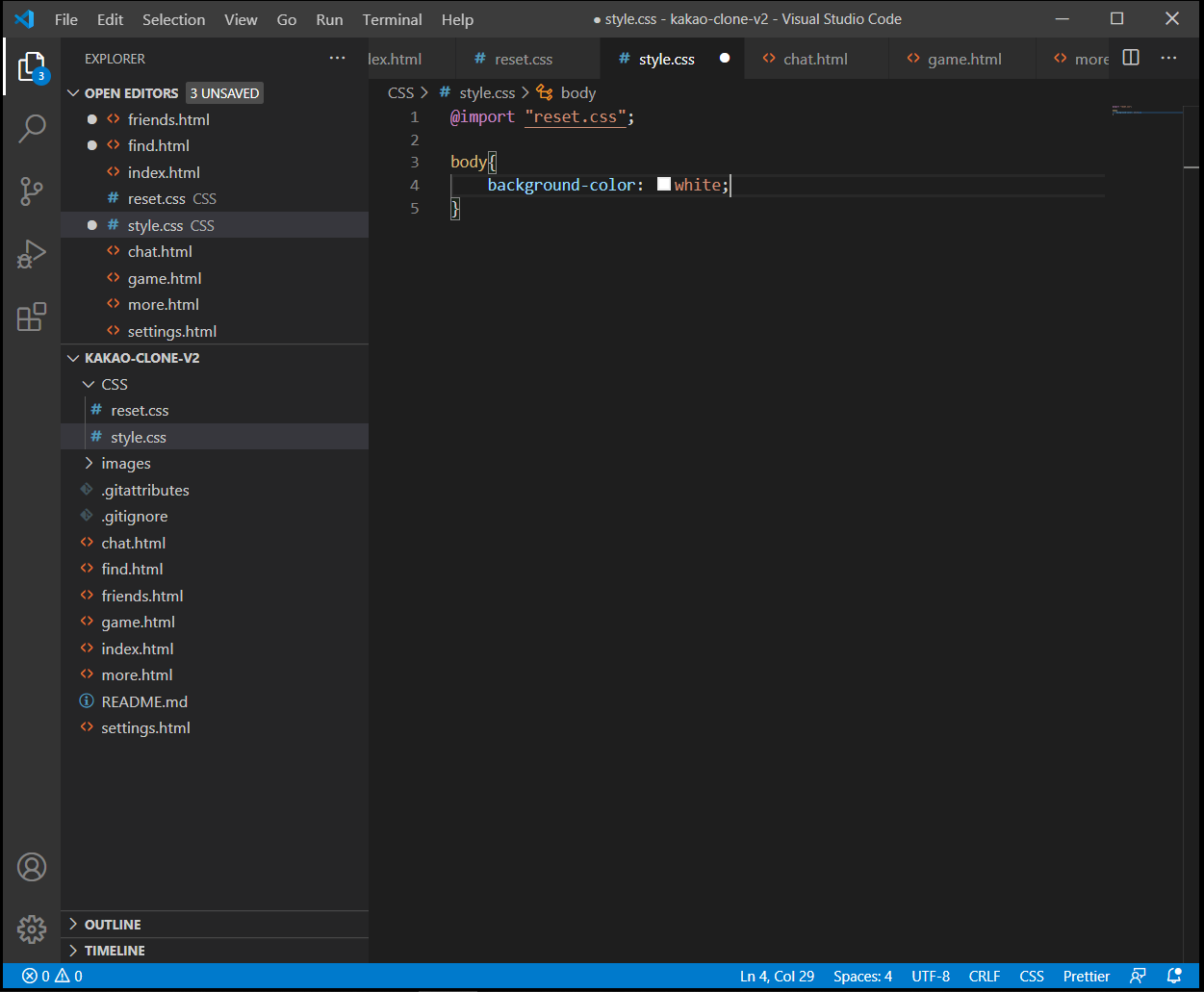Click CSS language mode in status bar
Screen dimensions: 1204x992
(1032, 976)
